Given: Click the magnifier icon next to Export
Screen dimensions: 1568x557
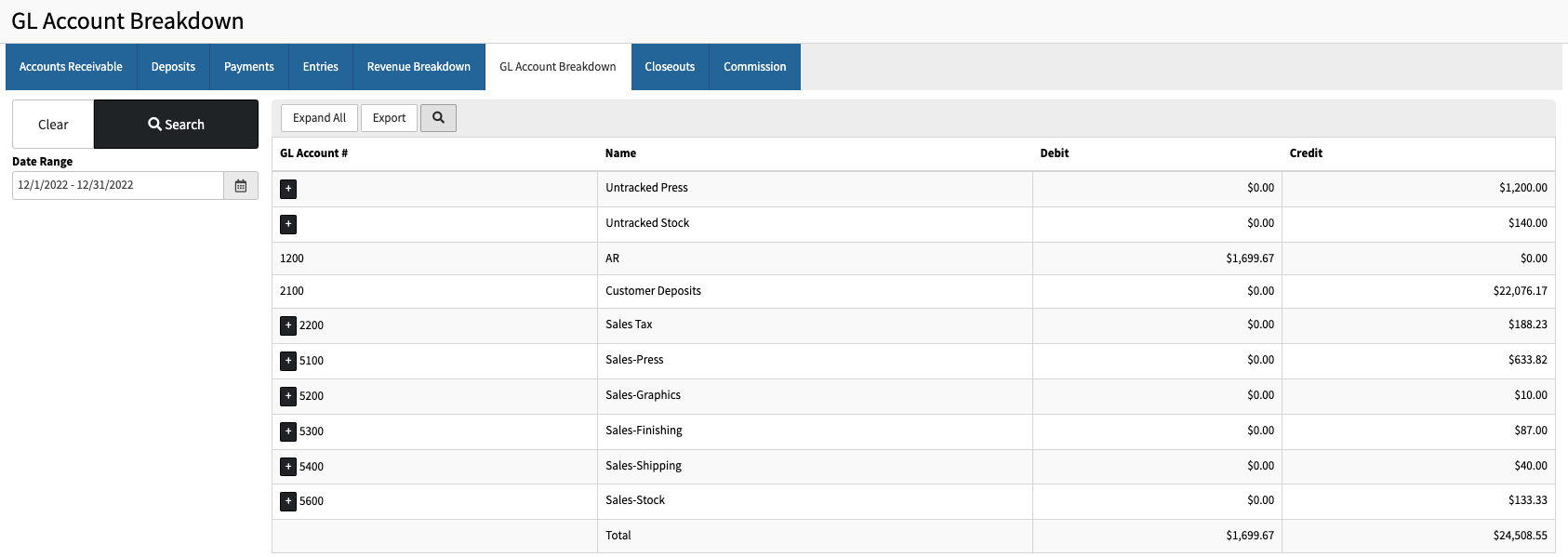Looking at the screenshot, I should [438, 118].
